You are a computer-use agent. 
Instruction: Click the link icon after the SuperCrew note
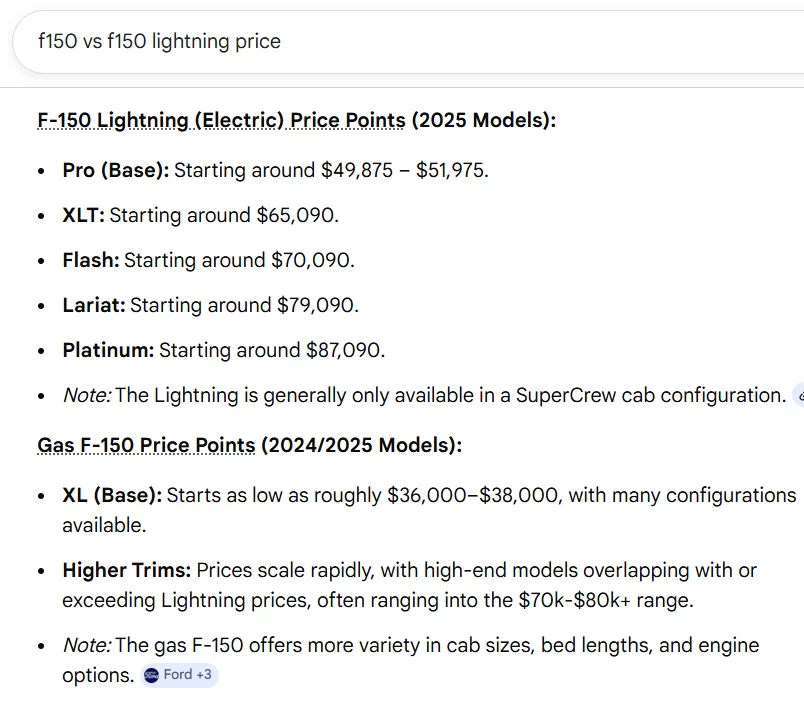coord(799,396)
